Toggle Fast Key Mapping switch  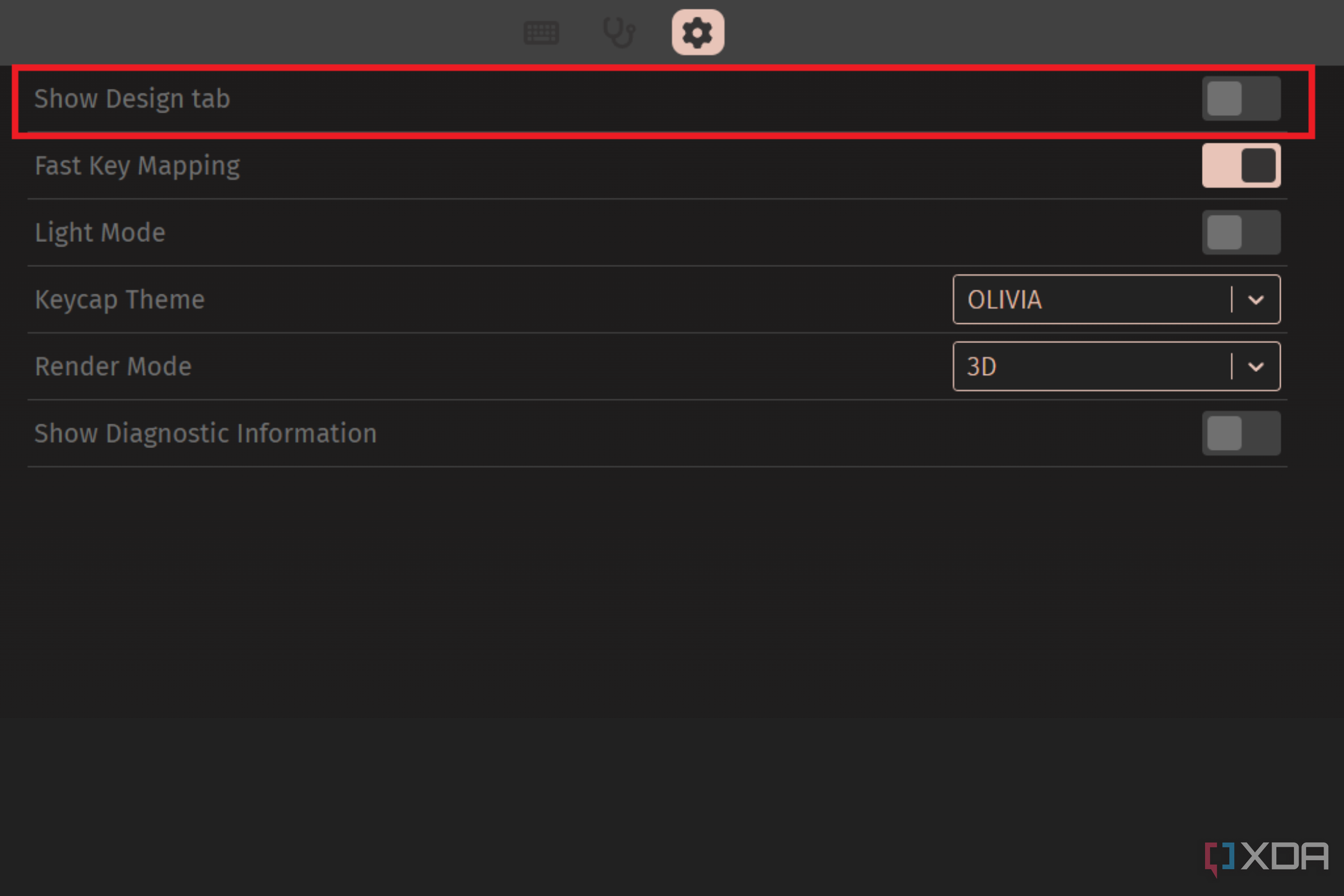pyautogui.click(x=1241, y=165)
